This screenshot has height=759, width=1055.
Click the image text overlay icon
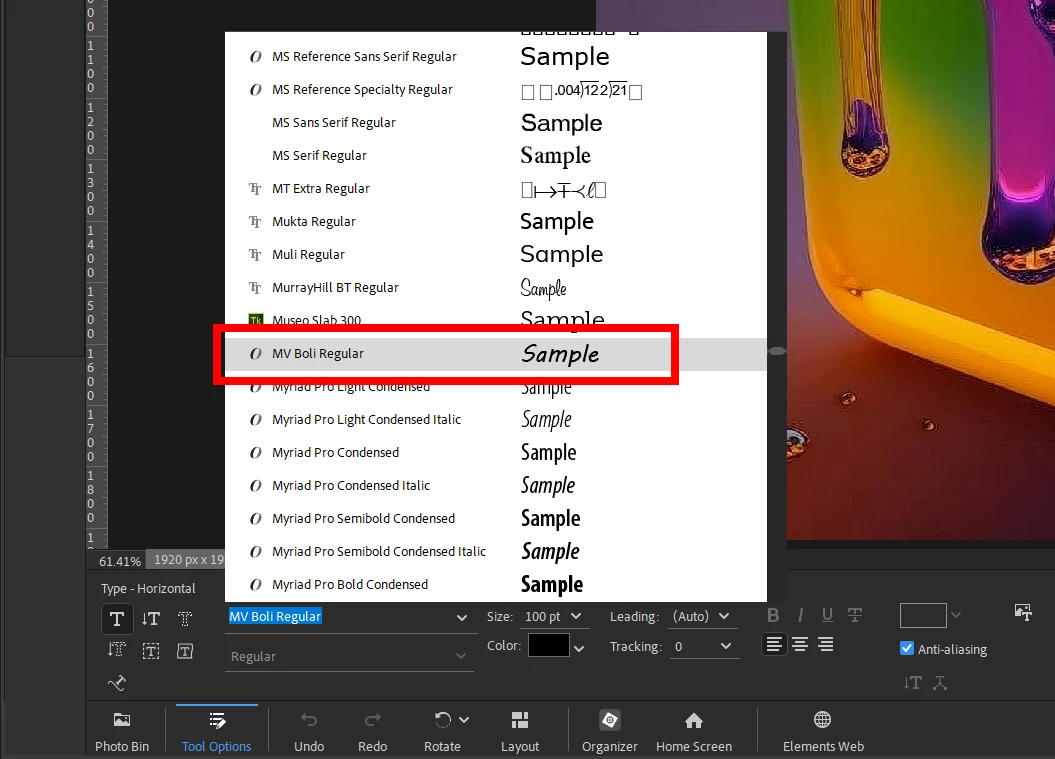(1023, 612)
